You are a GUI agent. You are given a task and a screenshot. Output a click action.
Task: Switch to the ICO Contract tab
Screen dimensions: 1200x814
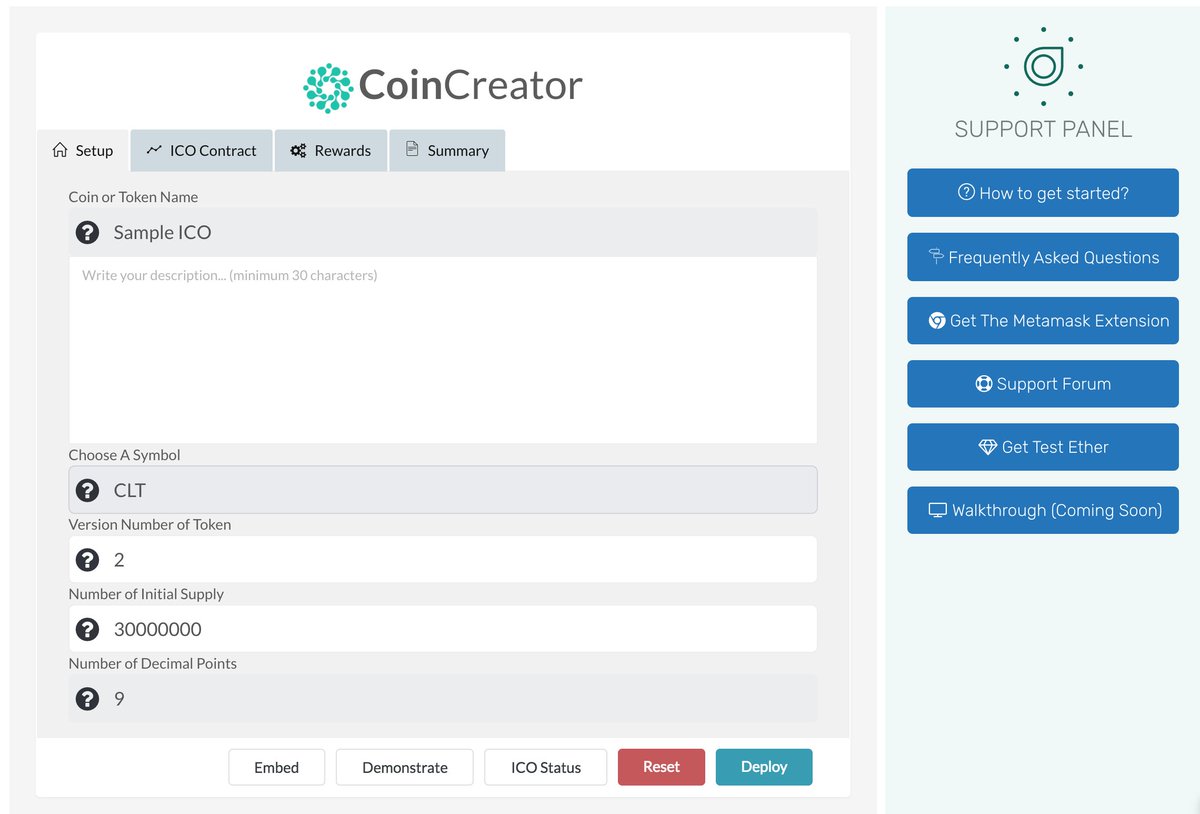pyautogui.click(x=202, y=150)
